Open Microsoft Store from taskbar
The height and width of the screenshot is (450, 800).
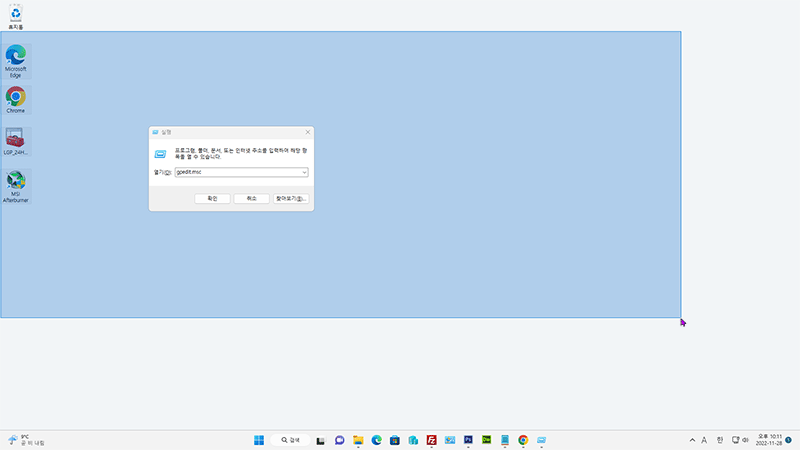coord(394,440)
